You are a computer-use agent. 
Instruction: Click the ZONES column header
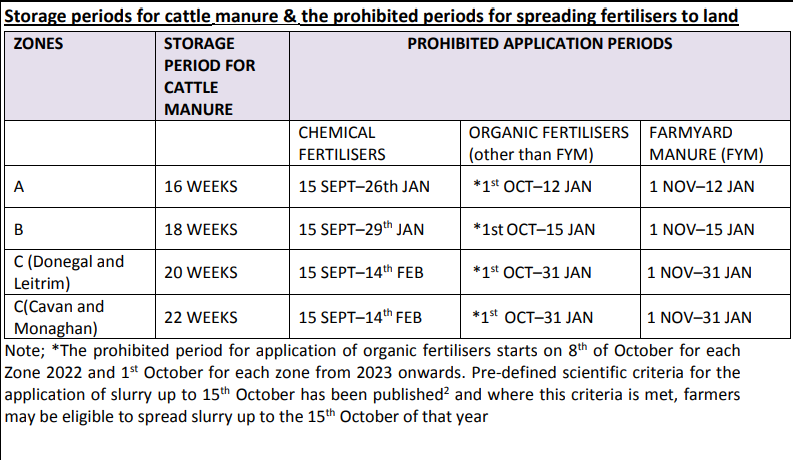point(39,45)
